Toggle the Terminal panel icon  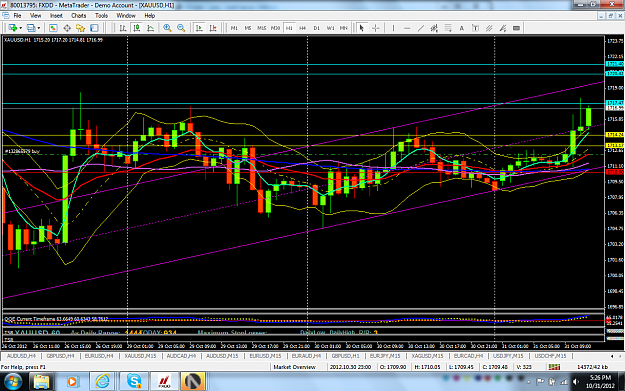[94, 28]
